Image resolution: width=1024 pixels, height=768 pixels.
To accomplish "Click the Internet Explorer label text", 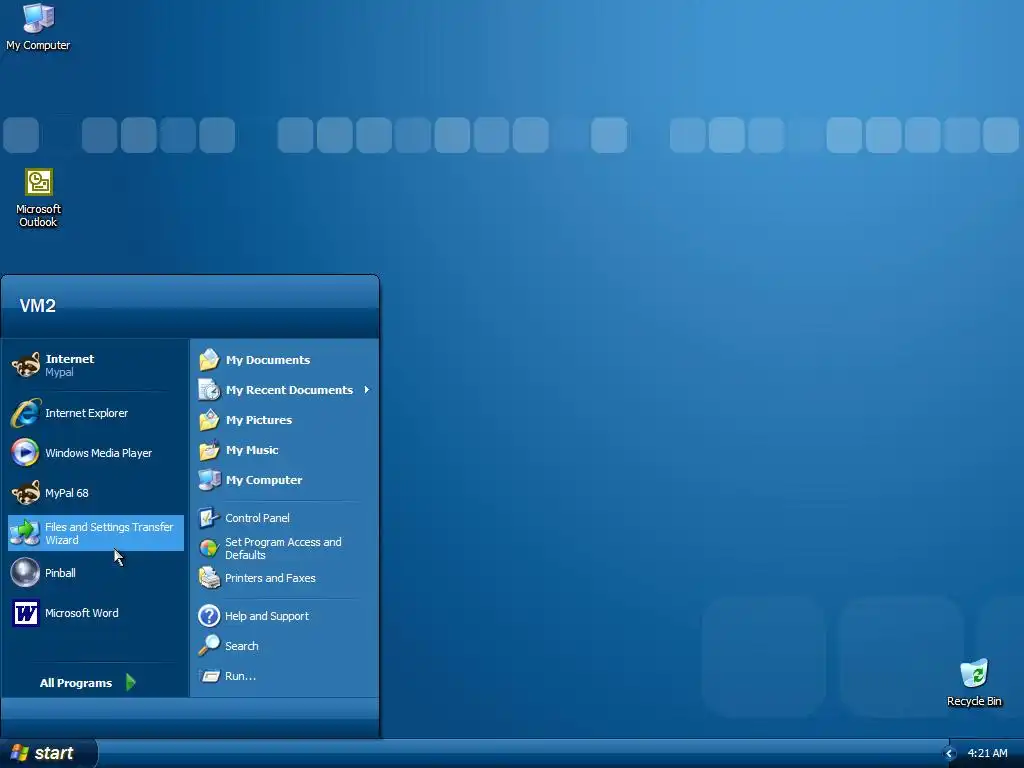I will pyautogui.click(x=86, y=413).
